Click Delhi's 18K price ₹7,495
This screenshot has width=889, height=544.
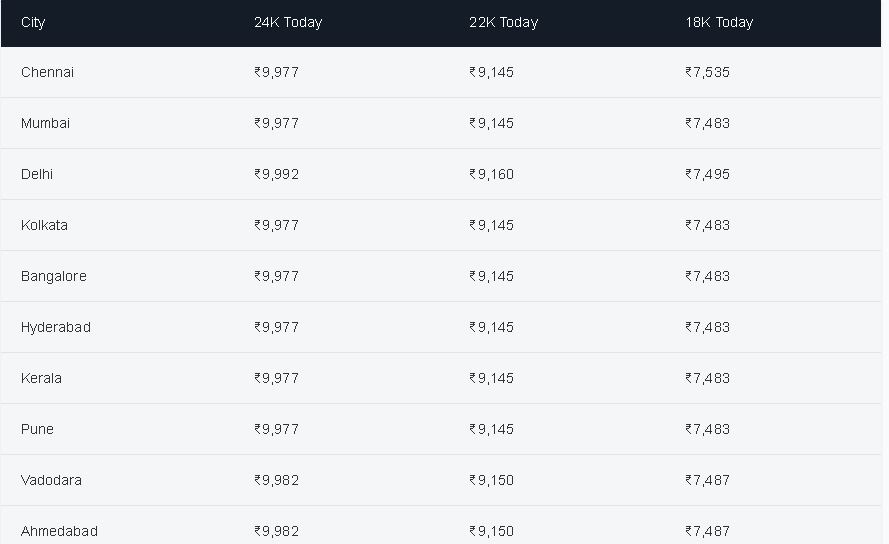coord(708,174)
